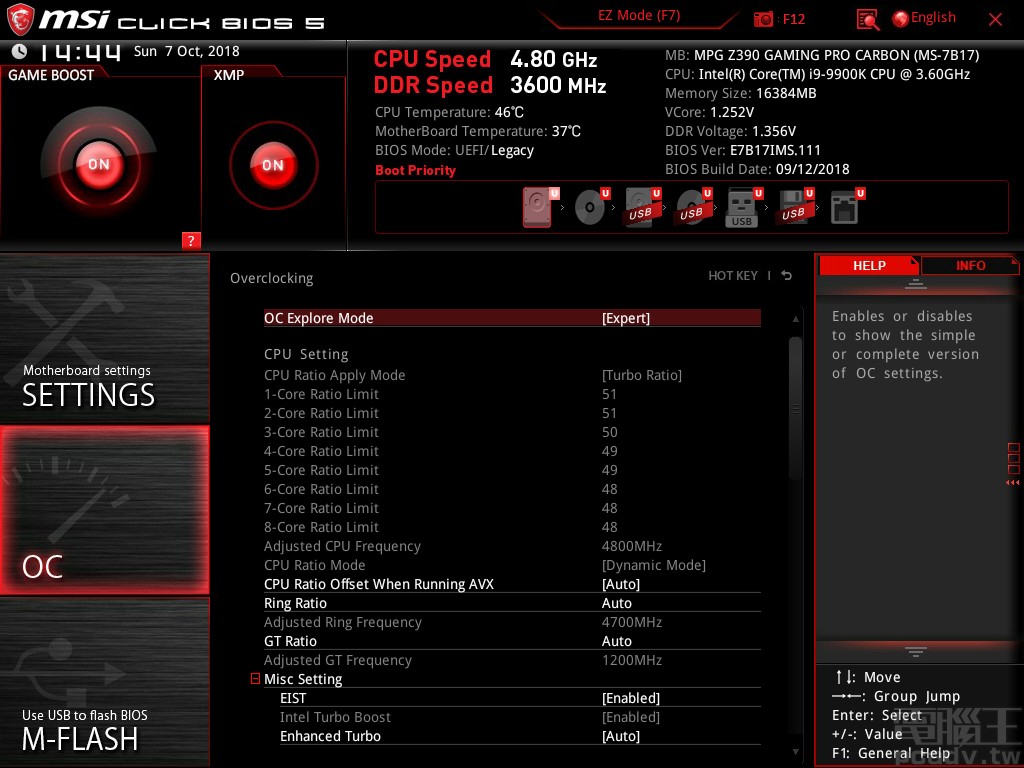
Task: Click the back arrow near HOT KEY
Action: pos(787,276)
